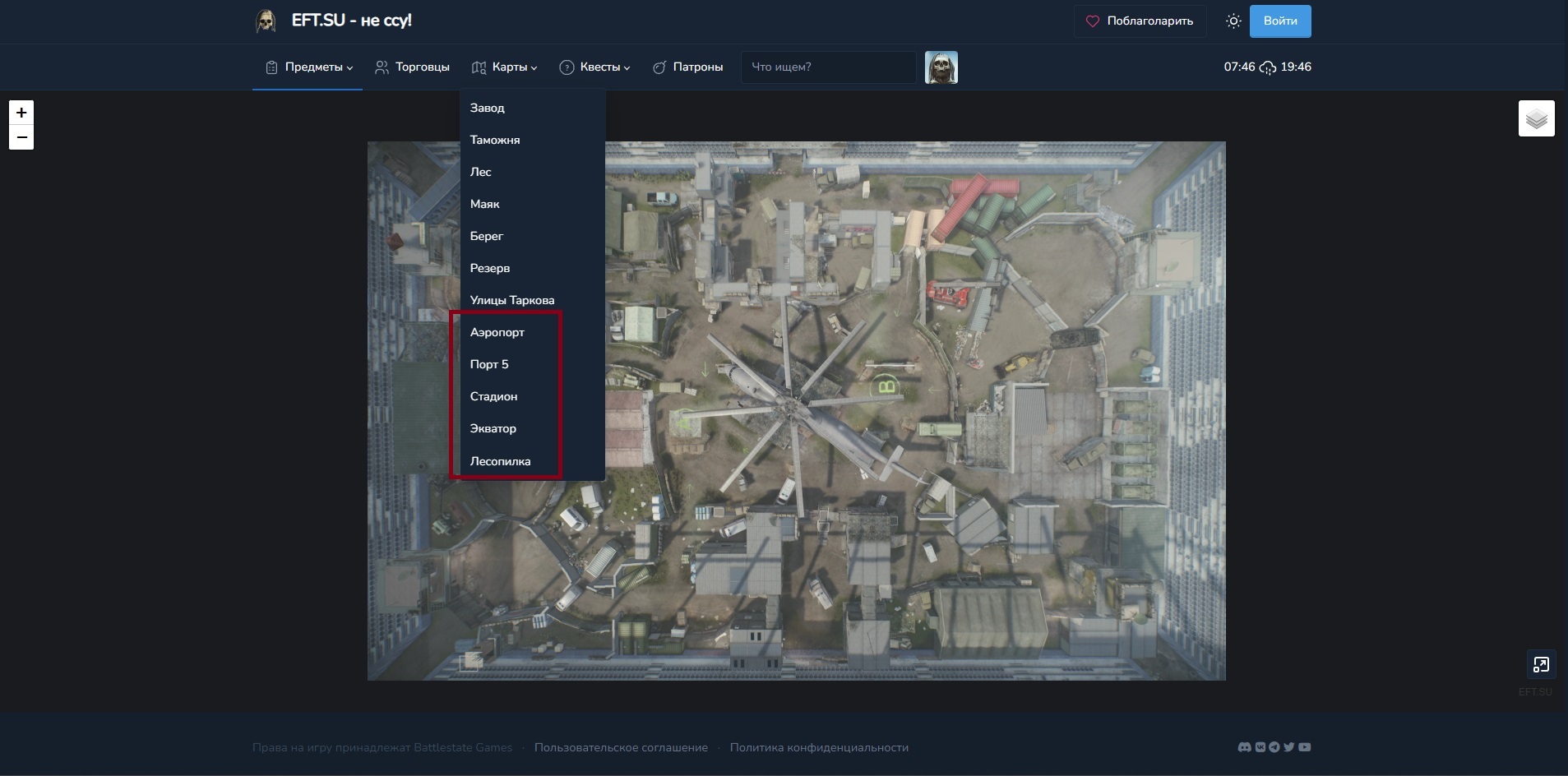Click the 07:46 raid time text
Screen dimensions: 1568x776
1239,67
